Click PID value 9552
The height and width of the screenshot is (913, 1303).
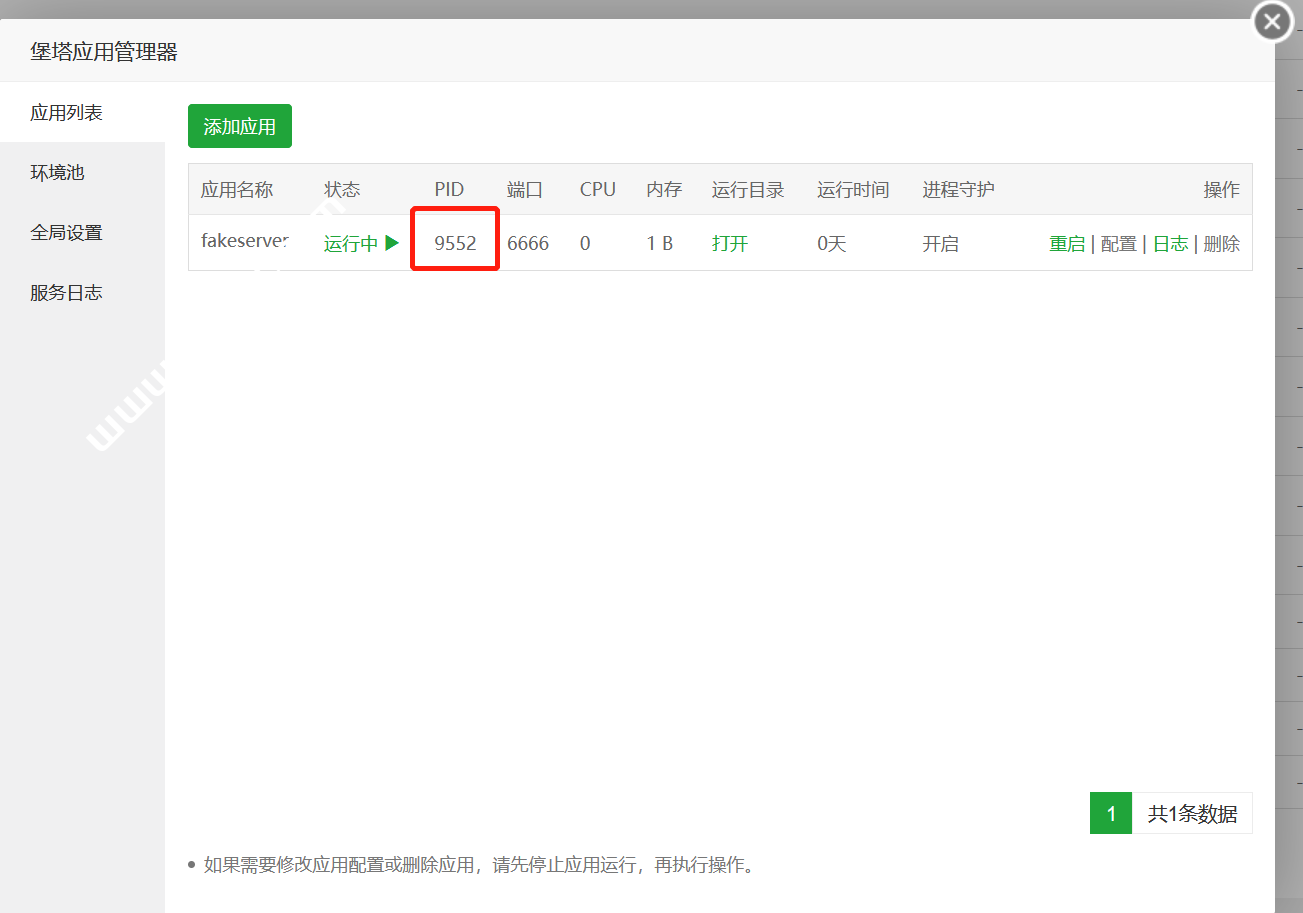[455, 243]
